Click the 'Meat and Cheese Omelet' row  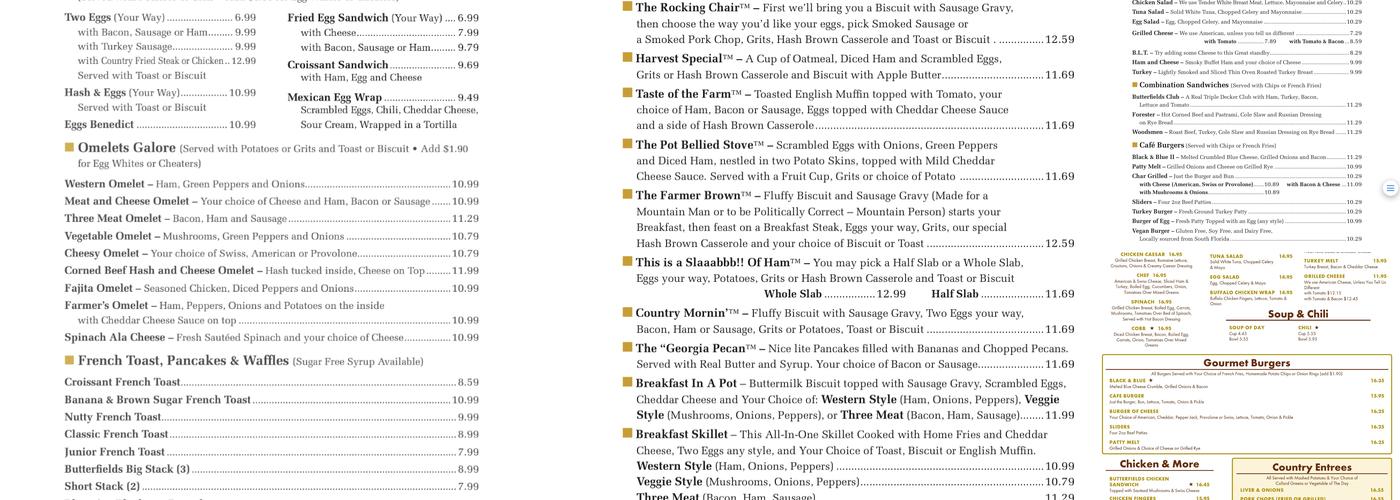pos(272,201)
